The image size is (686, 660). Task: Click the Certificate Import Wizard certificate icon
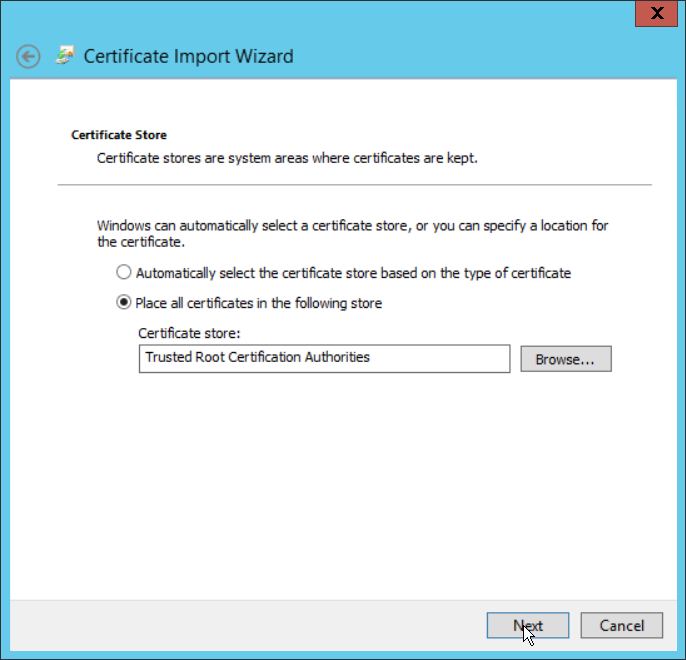pyautogui.click(x=65, y=56)
